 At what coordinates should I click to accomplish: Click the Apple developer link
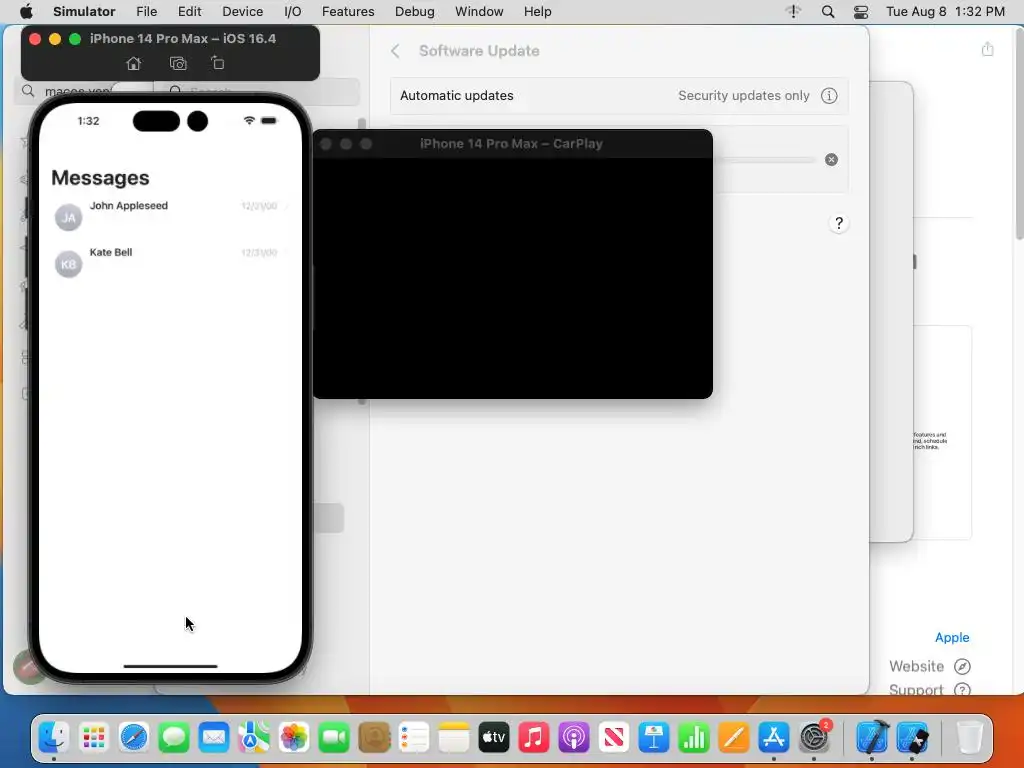coord(952,637)
